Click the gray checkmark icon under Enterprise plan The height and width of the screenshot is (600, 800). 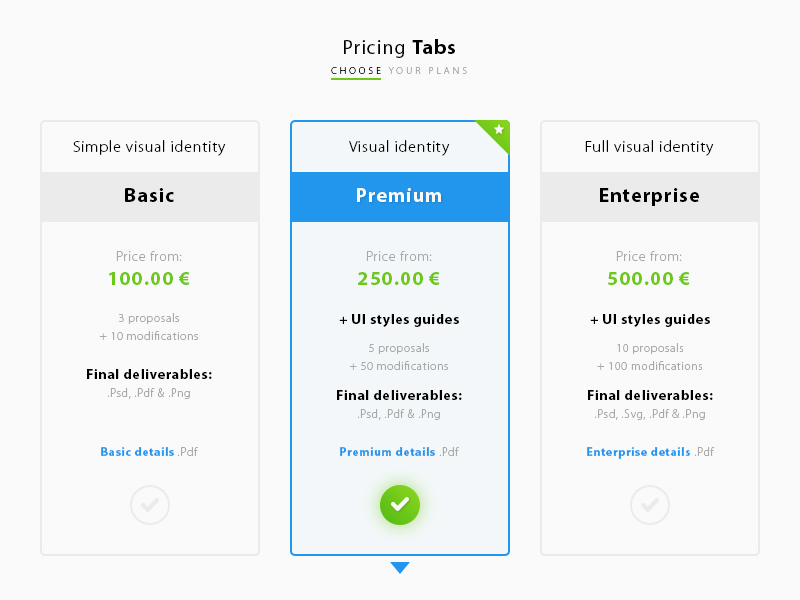click(x=650, y=505)
